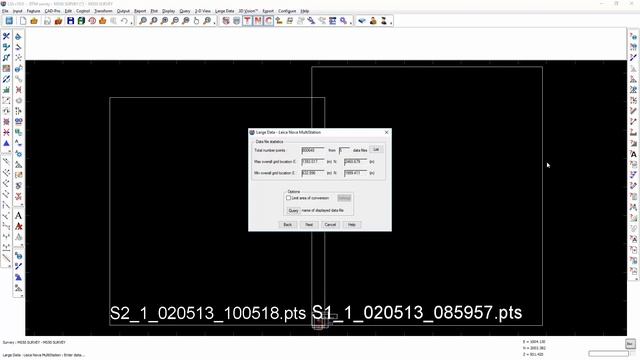Open the Query menu

point(185,11)
